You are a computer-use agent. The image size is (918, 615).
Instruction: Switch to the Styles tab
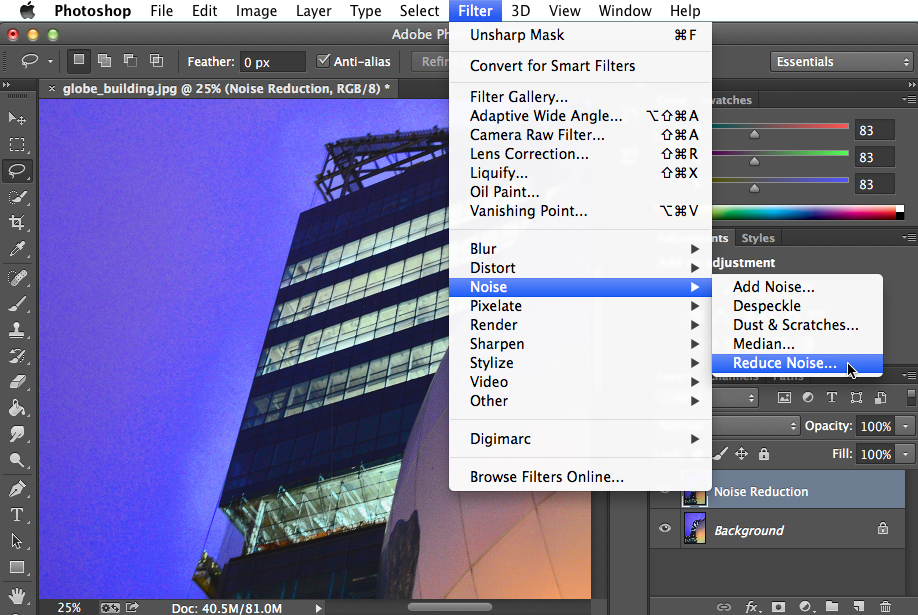[758, 238]
